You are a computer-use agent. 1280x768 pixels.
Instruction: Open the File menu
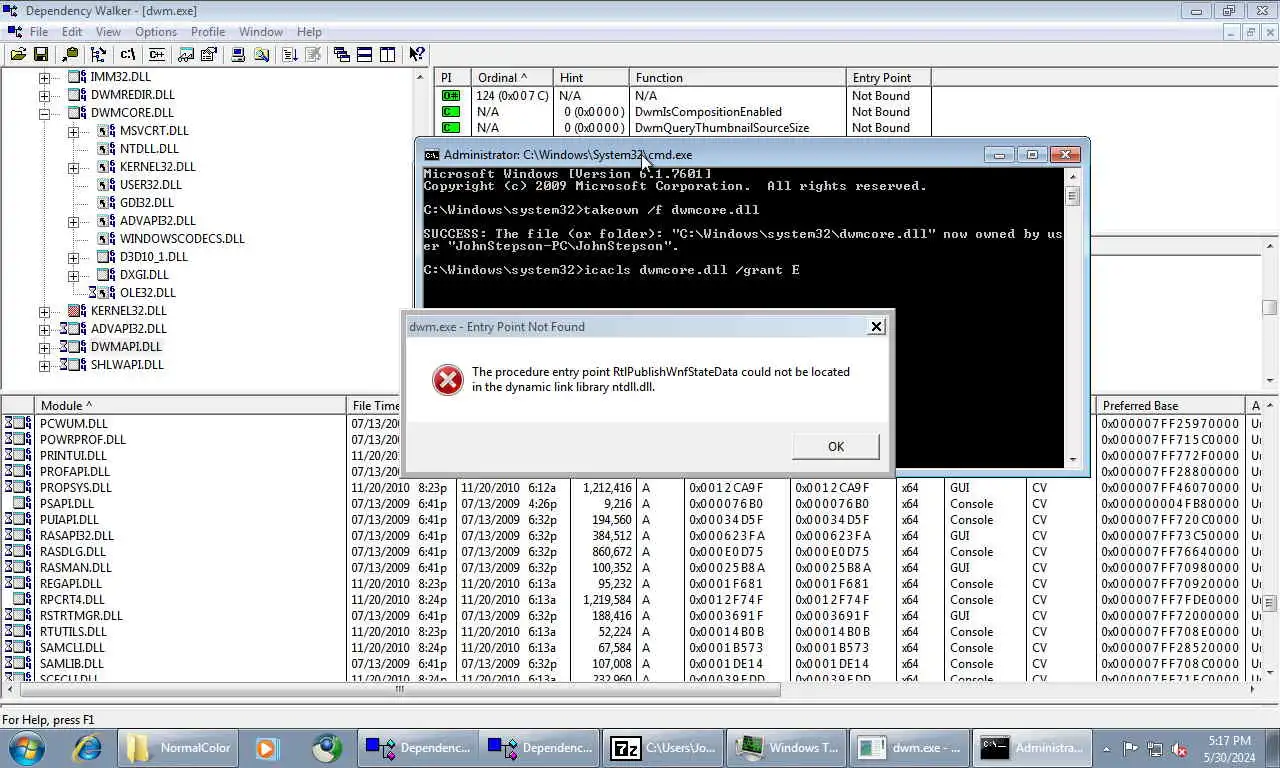pyautogui.click(x=39, y=32)
